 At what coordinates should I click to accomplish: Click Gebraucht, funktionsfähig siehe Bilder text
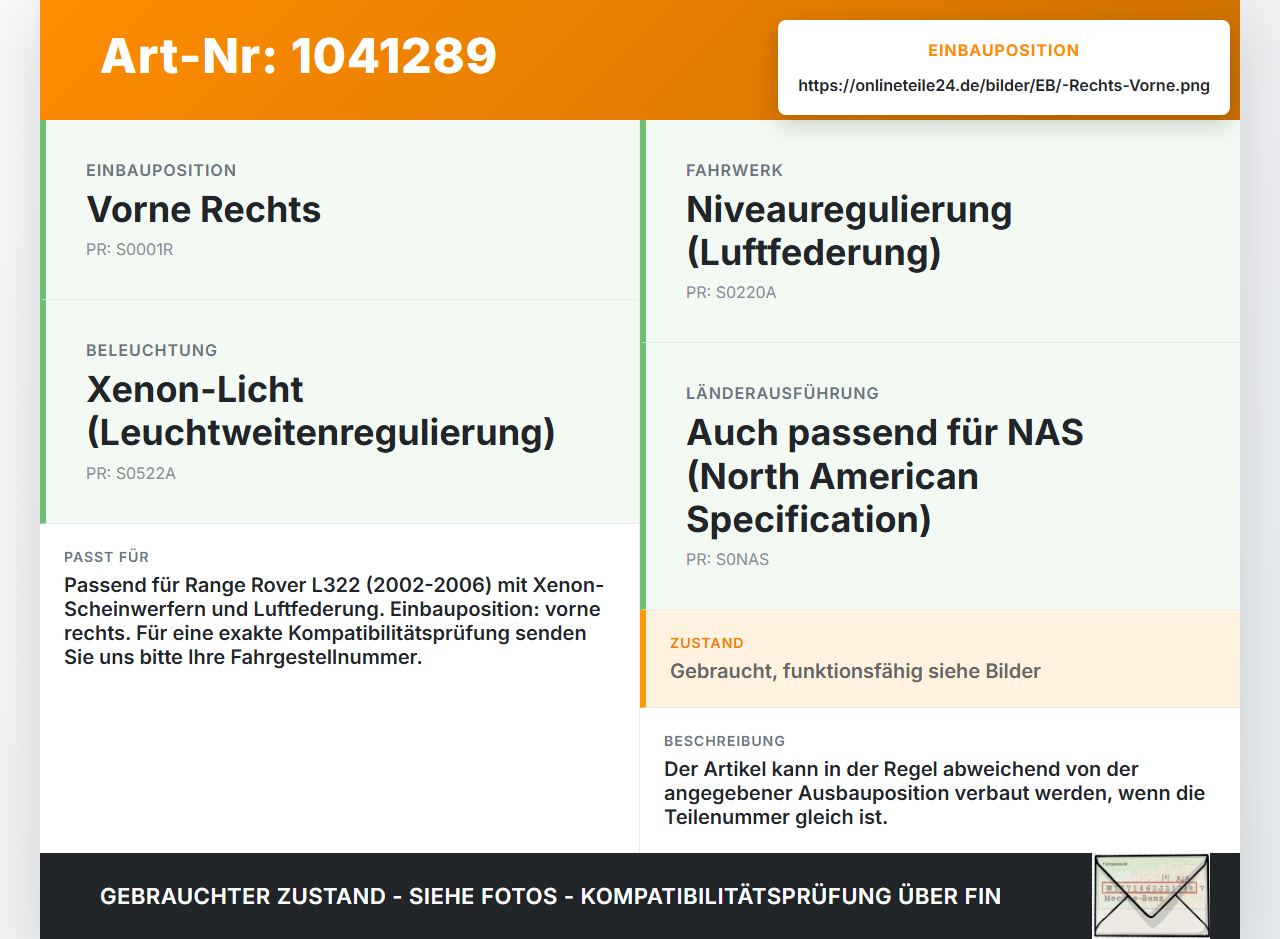tap(855, 671)
